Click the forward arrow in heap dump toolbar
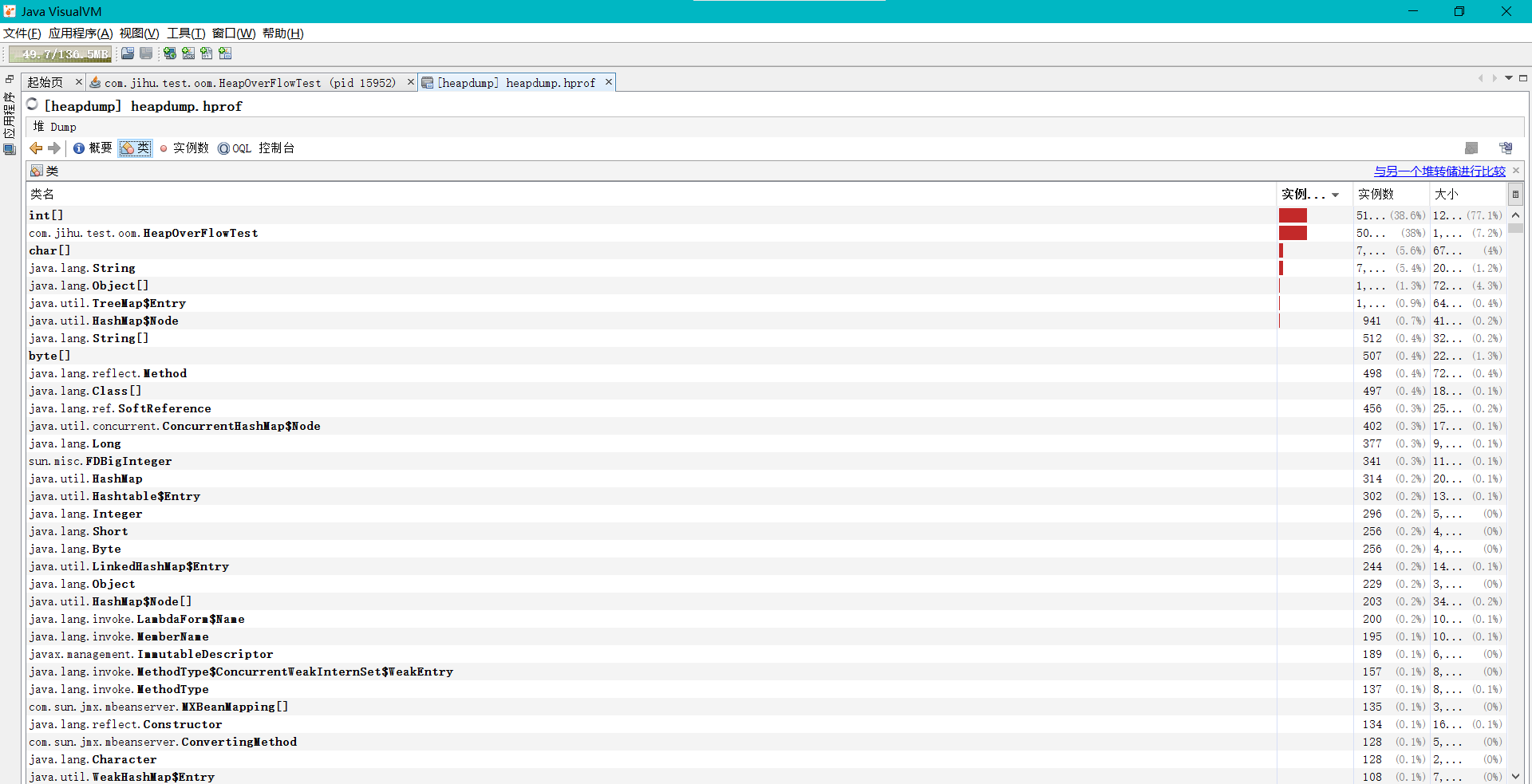The image size is (1532, 784). [x=54, y=148]
